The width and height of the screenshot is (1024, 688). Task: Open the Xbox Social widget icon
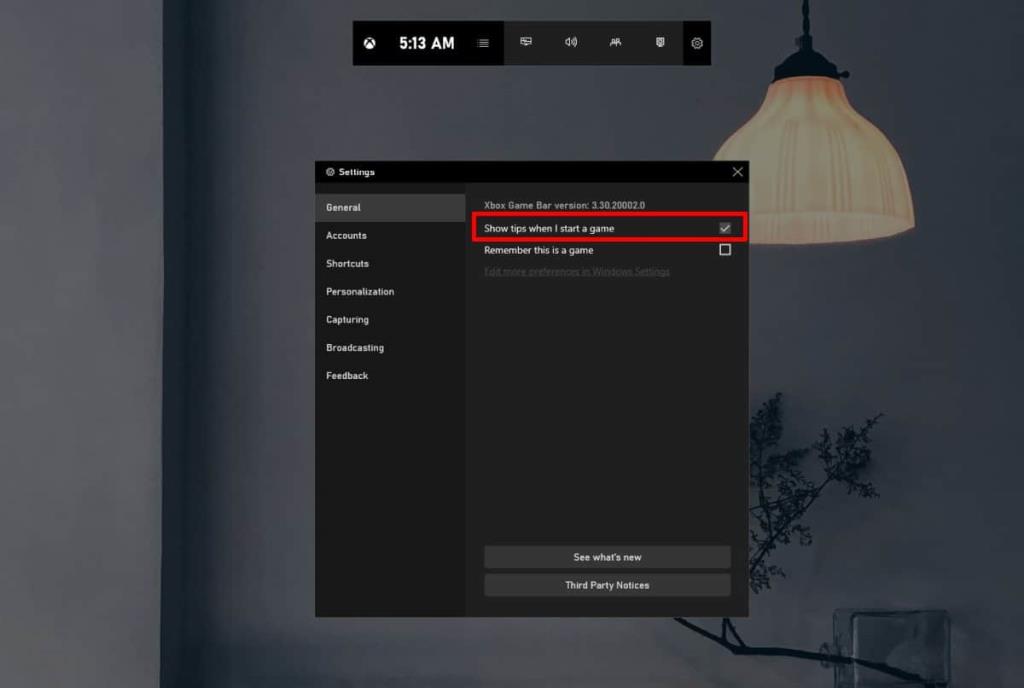(616, 43)
